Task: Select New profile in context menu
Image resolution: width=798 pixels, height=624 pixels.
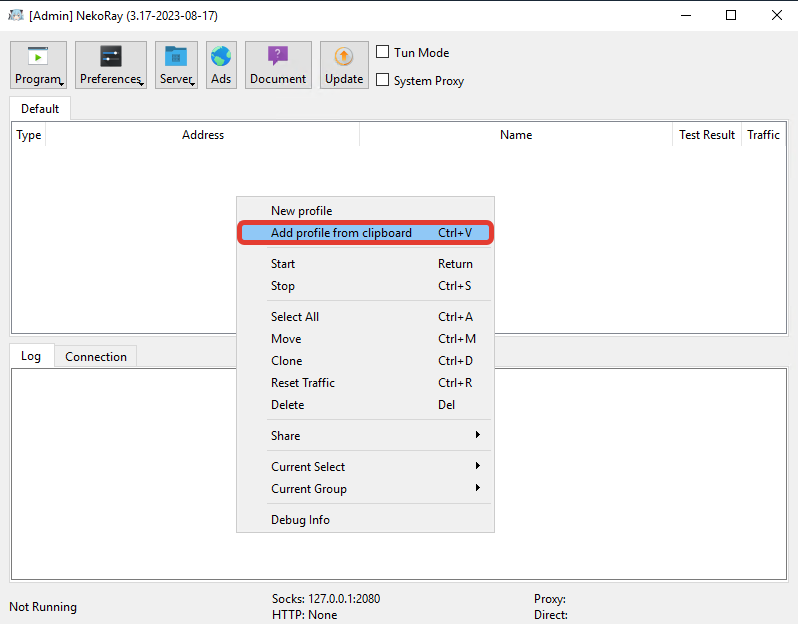Action: [x=302, y=211]
